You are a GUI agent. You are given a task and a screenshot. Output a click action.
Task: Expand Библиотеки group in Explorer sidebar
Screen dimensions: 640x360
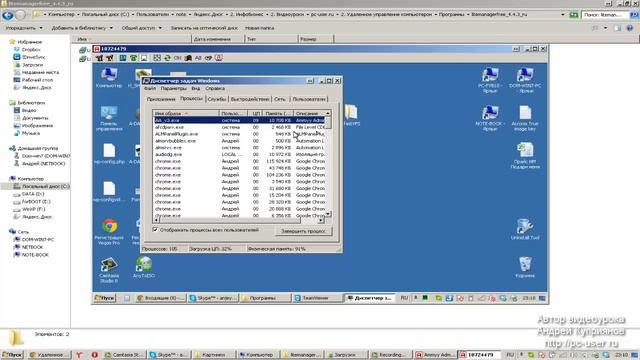27,103
